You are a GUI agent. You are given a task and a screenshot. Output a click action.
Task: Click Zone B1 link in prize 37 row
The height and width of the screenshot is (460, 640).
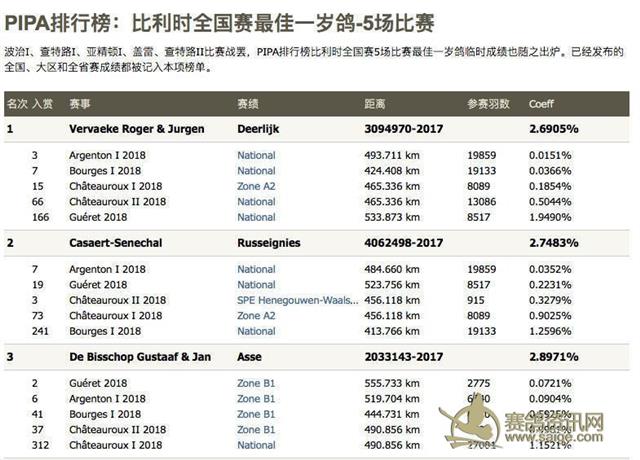(256, 430)
